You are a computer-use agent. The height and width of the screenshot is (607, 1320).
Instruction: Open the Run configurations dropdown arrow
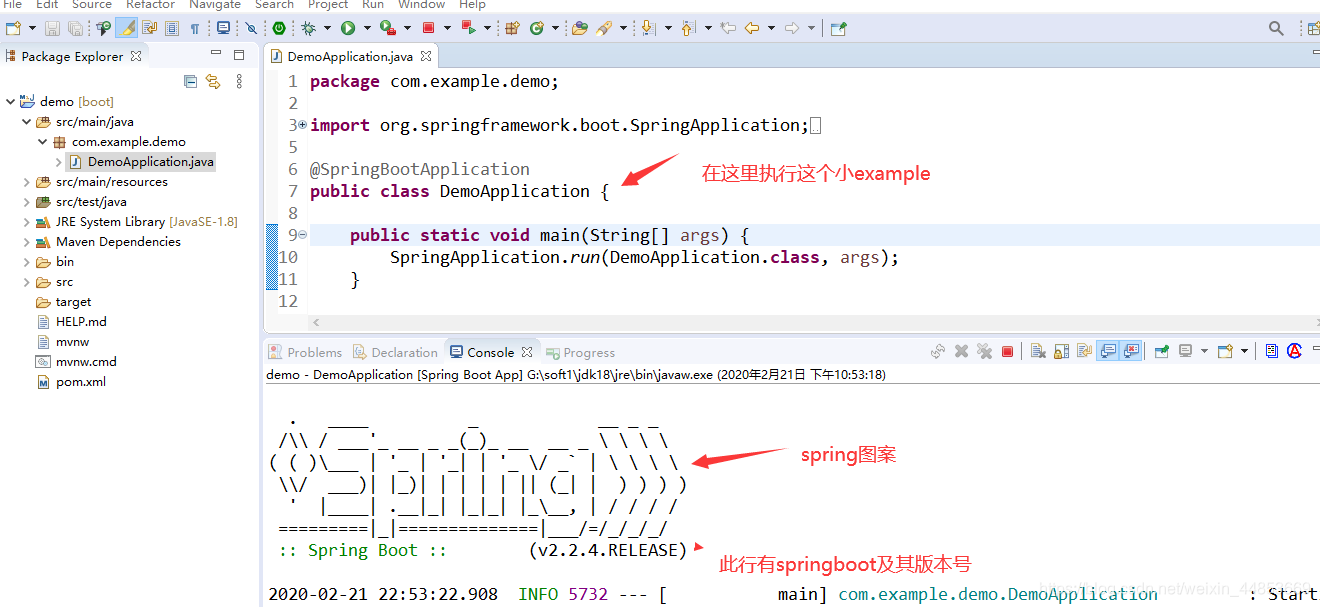pyautogui.click(x=367, y=28)
